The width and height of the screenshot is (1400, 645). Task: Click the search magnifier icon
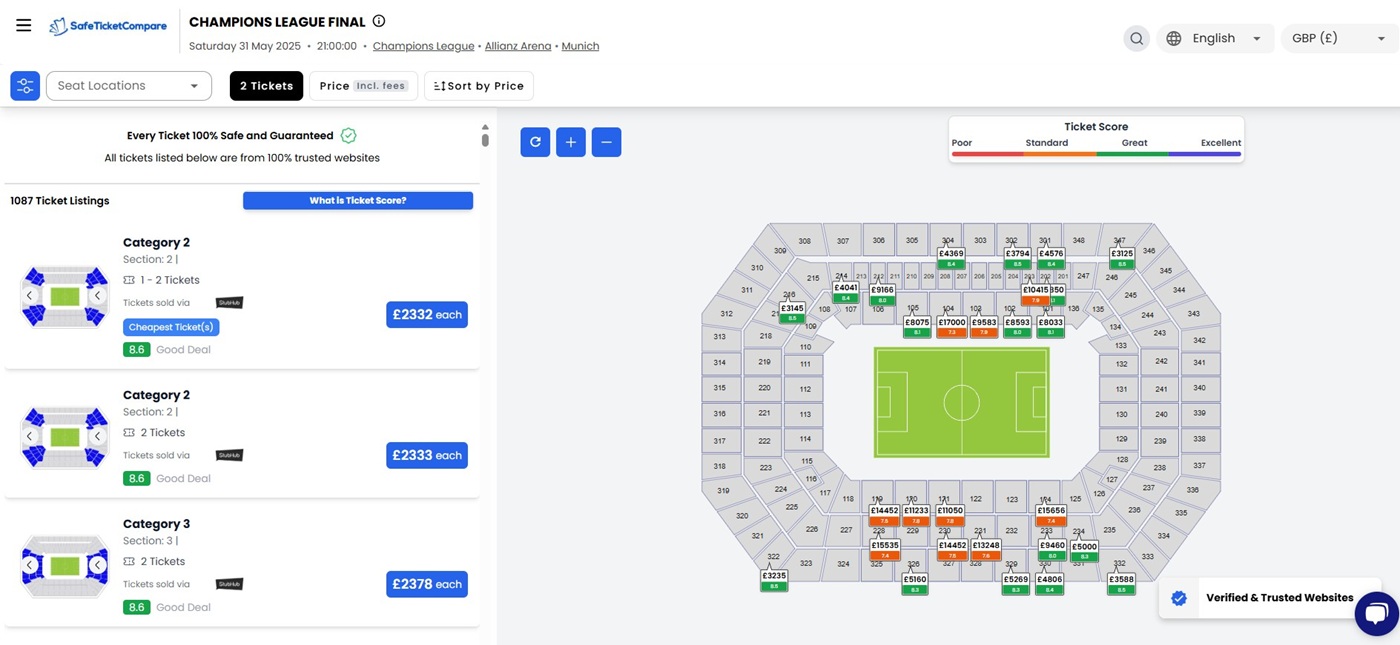click(x=1136, y=39)
